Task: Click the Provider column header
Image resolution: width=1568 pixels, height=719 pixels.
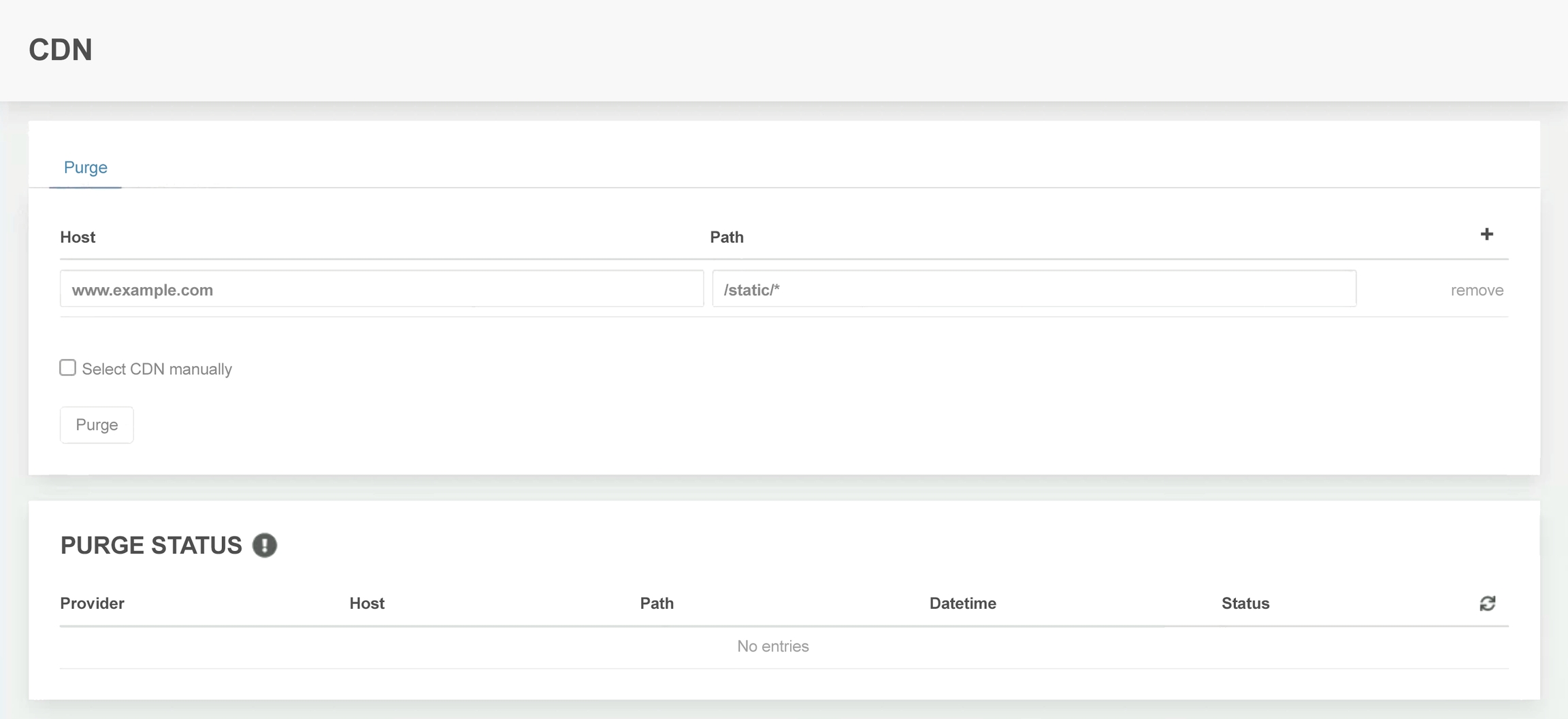Action: (x=92, y=603)
